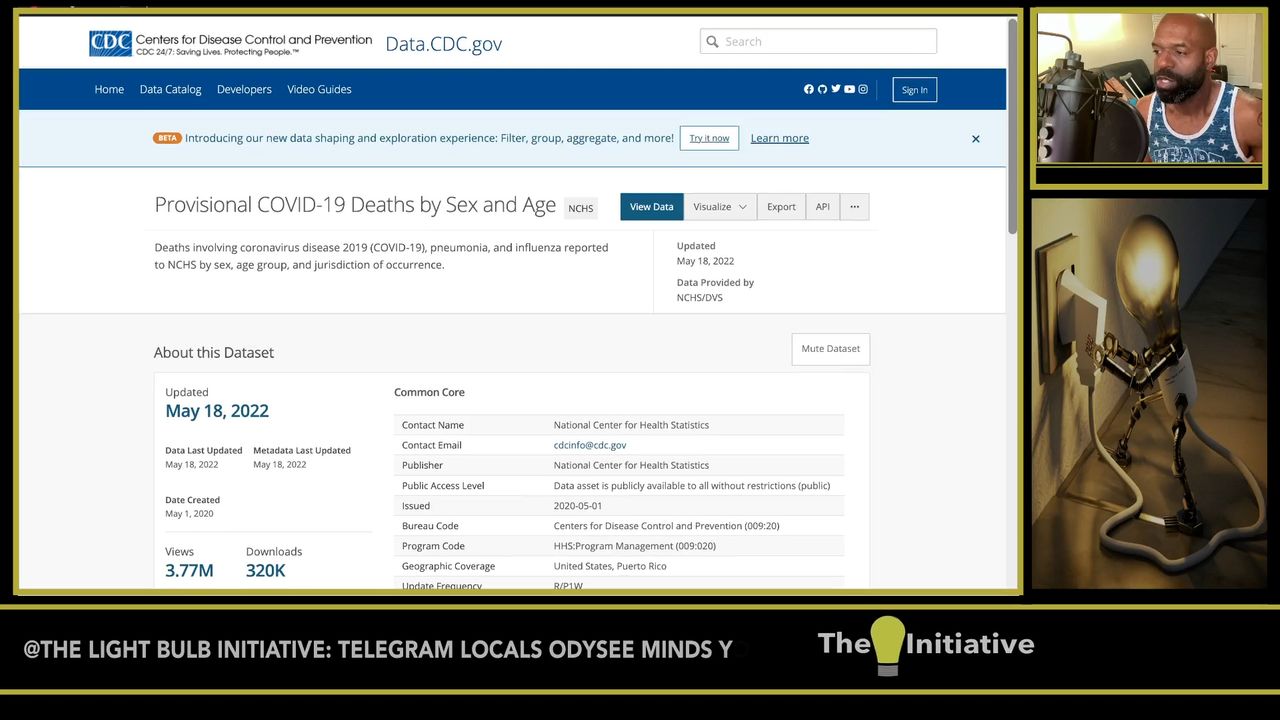Viewport: 1280px width, 720px height.
Task: Go to the Developers page
Action: click(x=244, y=90)
